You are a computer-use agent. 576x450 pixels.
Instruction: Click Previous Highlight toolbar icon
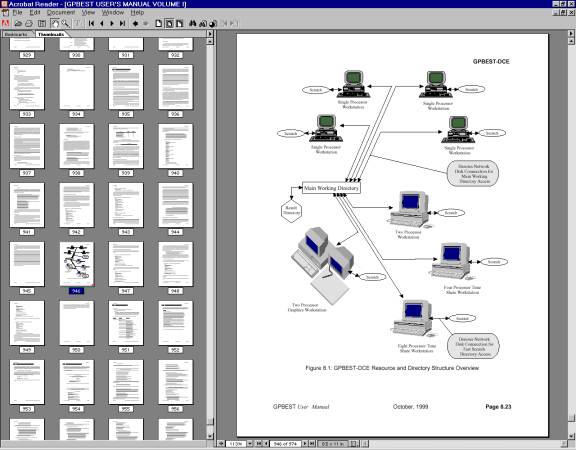pyautogui.click(x=224, y=24)
